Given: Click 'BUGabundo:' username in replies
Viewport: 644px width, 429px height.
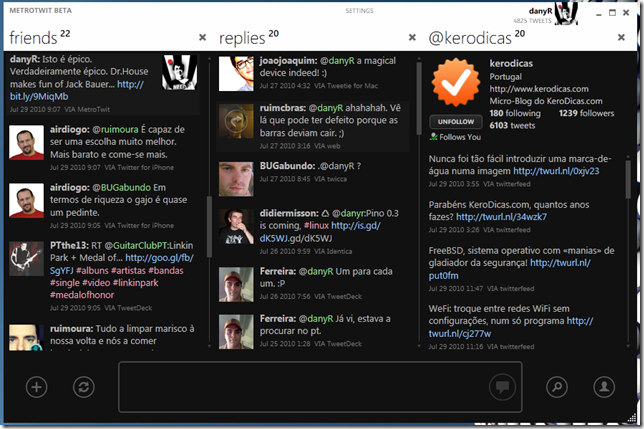Looking at the screenshot, I should point(287,166).
